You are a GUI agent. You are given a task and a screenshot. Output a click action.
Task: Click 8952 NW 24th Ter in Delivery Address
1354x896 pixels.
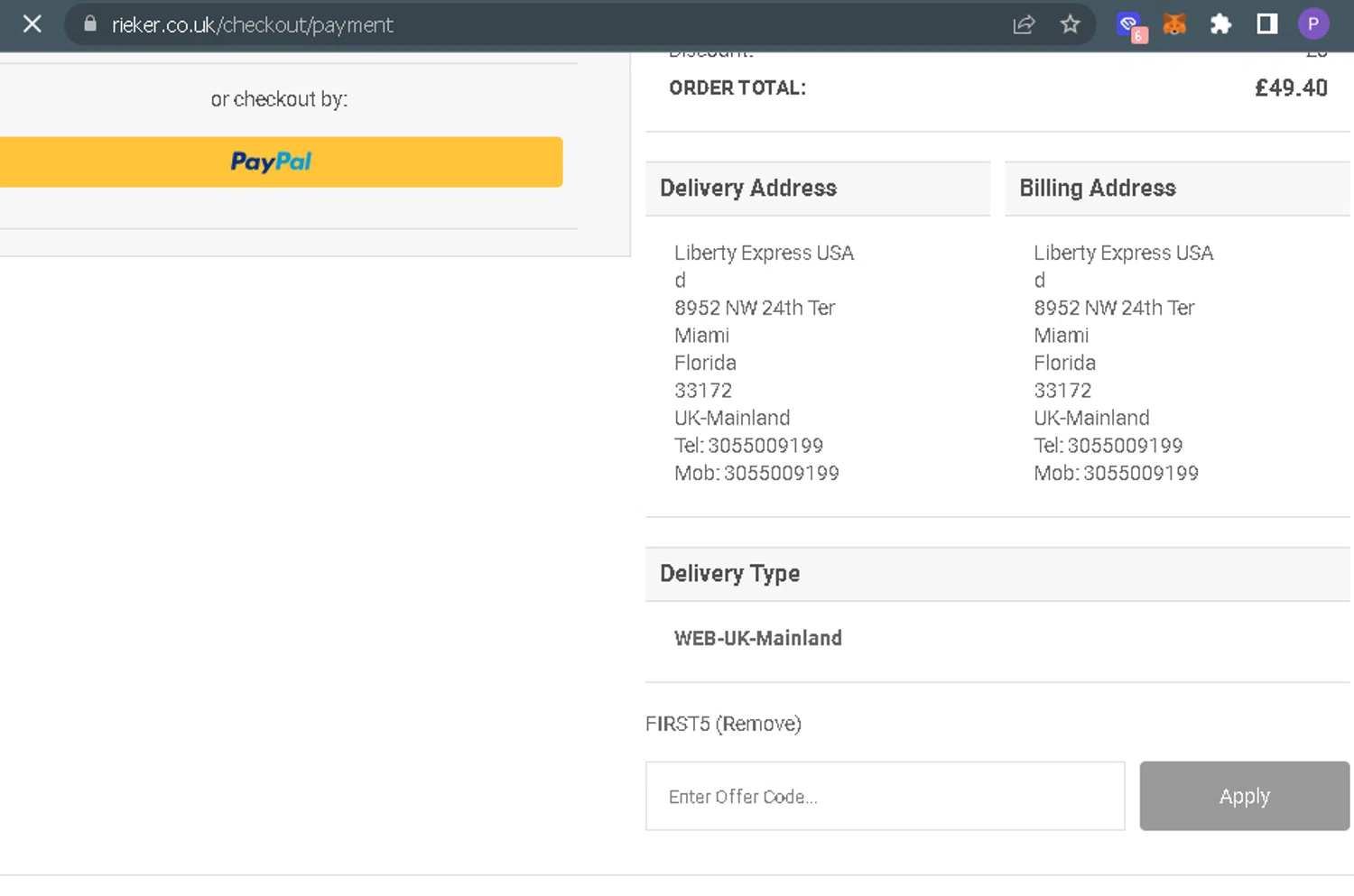click(x=755, y=308)
